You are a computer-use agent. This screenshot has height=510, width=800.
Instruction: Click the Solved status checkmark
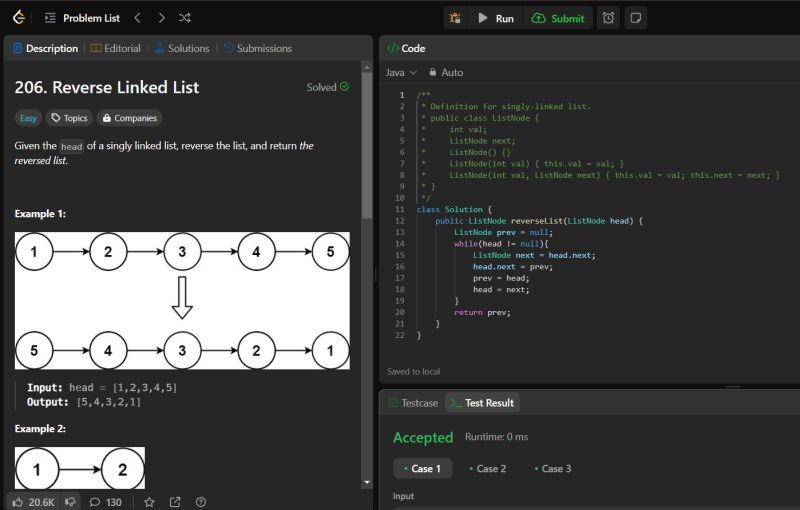click(344, 87)
